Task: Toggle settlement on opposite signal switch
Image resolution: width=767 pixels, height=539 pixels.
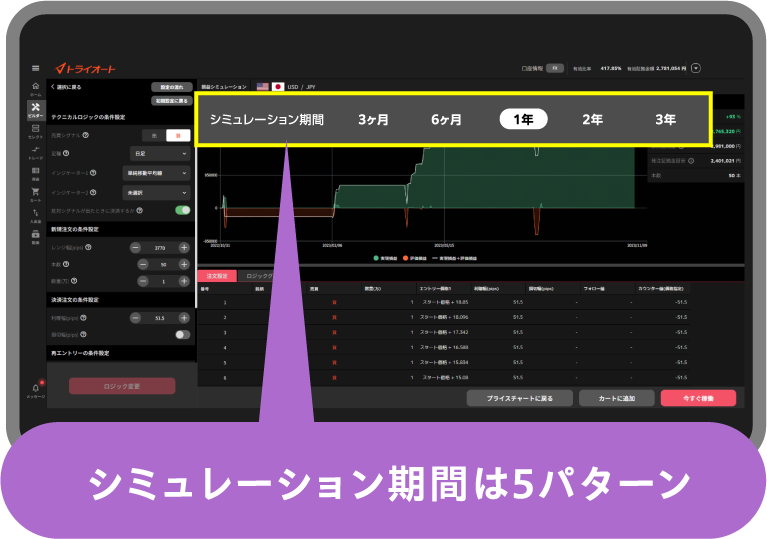Action: [x=182, y=210]
